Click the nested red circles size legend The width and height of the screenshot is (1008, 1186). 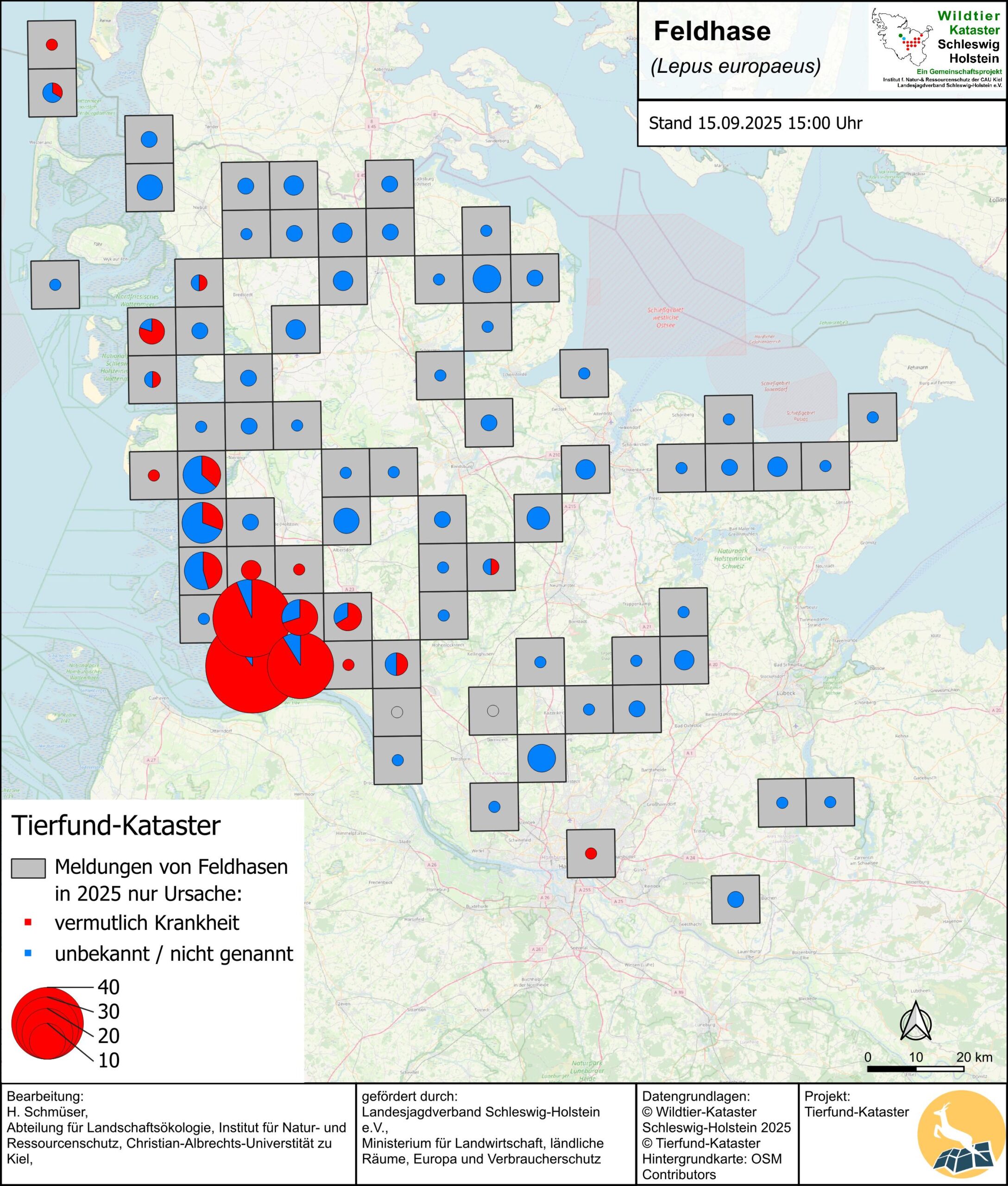tap(47, 1023)
